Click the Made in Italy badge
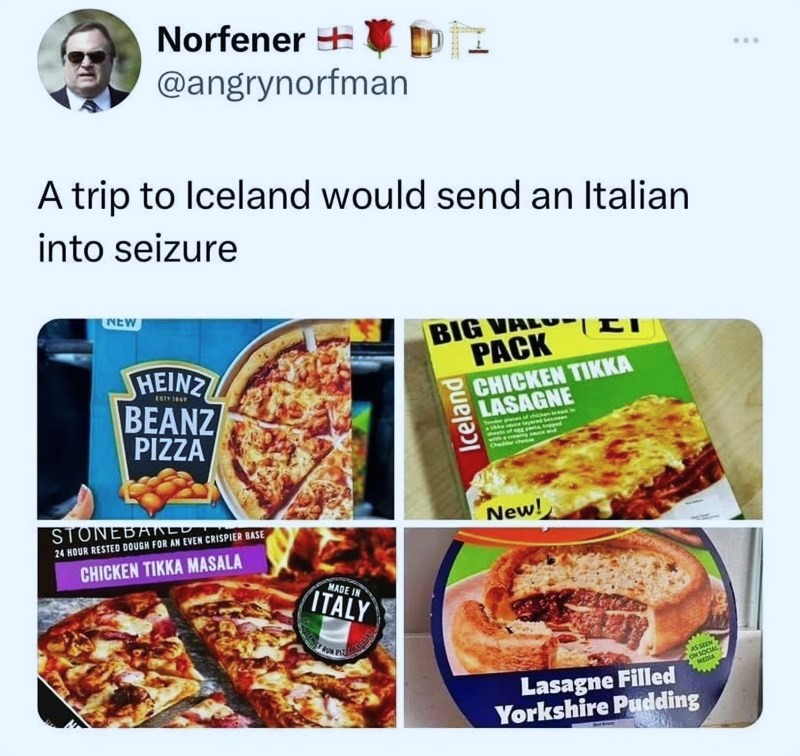The height and width of the screenshot is (756, 800). click(341, 620)
